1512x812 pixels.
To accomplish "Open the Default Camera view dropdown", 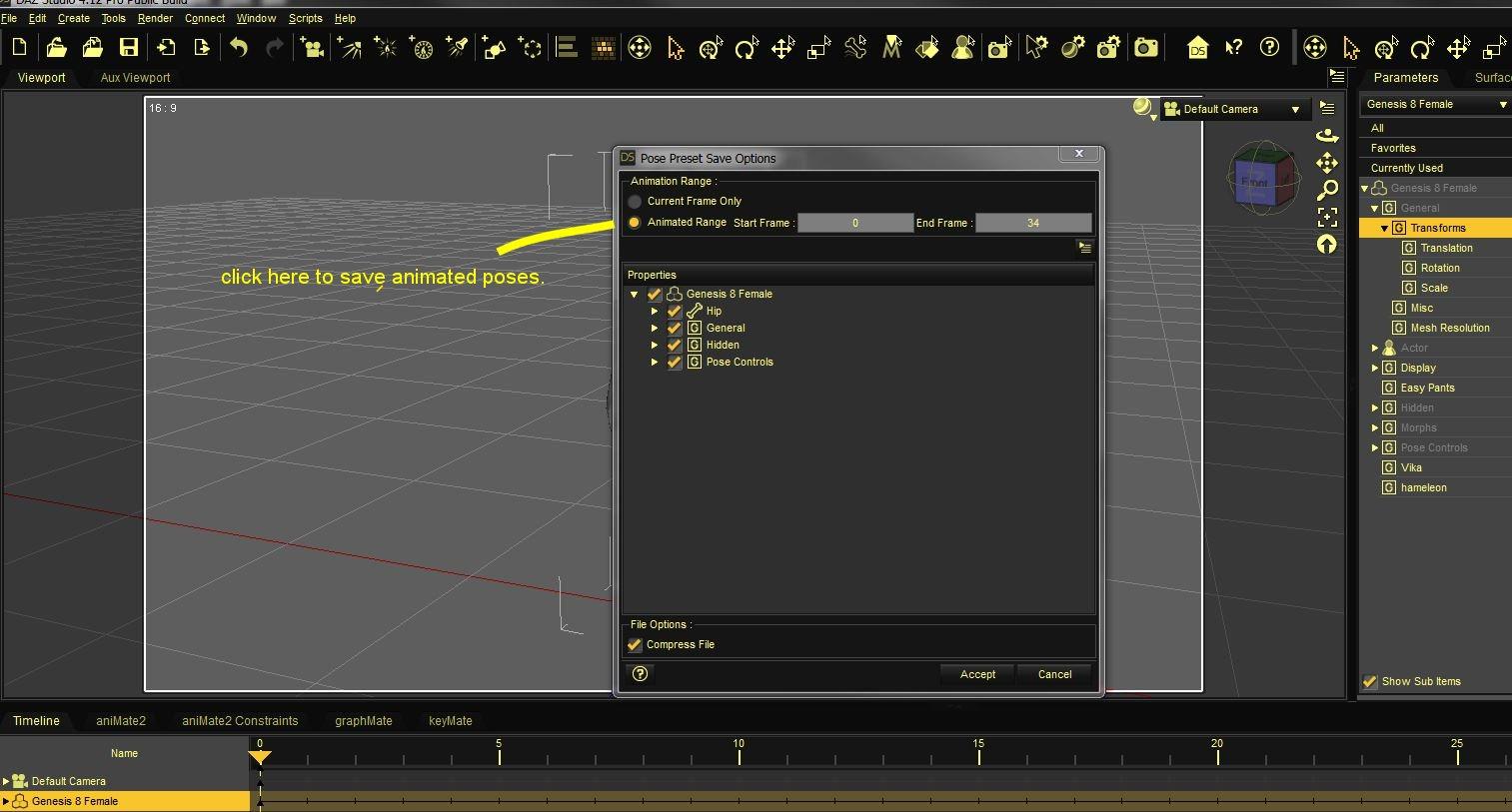I will tap(1233, 109).
